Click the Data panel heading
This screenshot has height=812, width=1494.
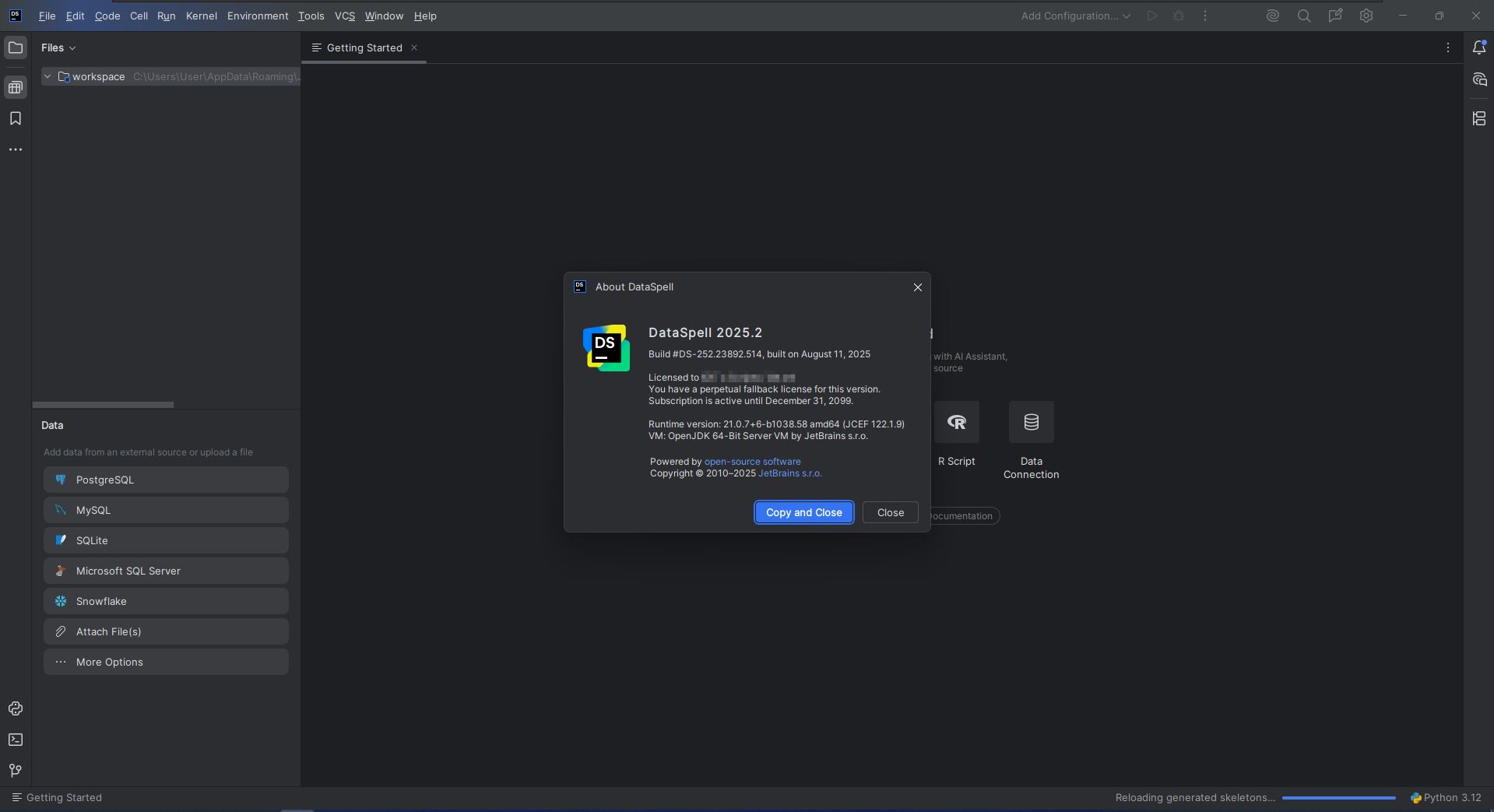[x=52, y=425]
